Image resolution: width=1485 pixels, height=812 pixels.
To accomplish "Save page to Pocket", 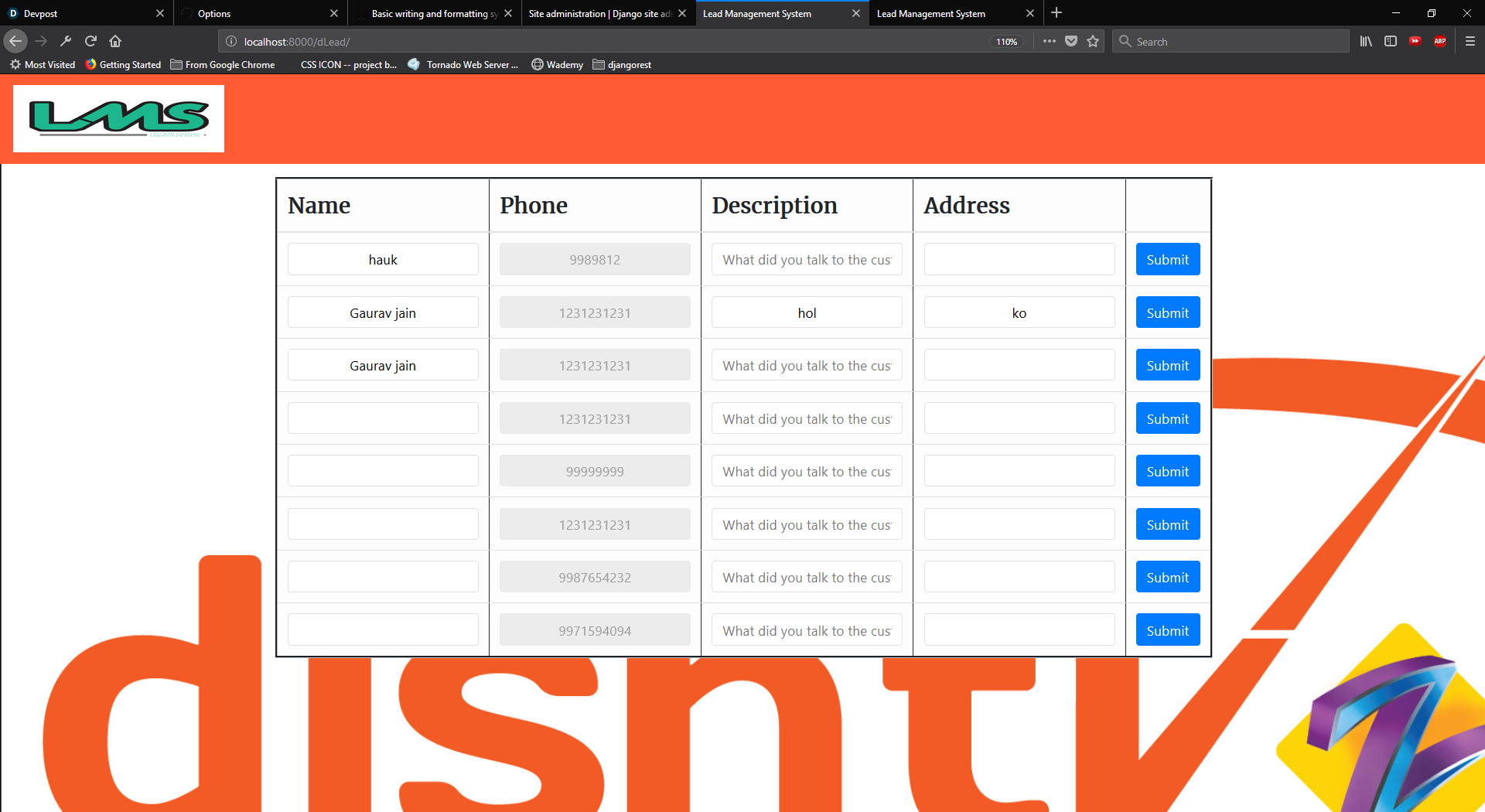I will 1071,41.
